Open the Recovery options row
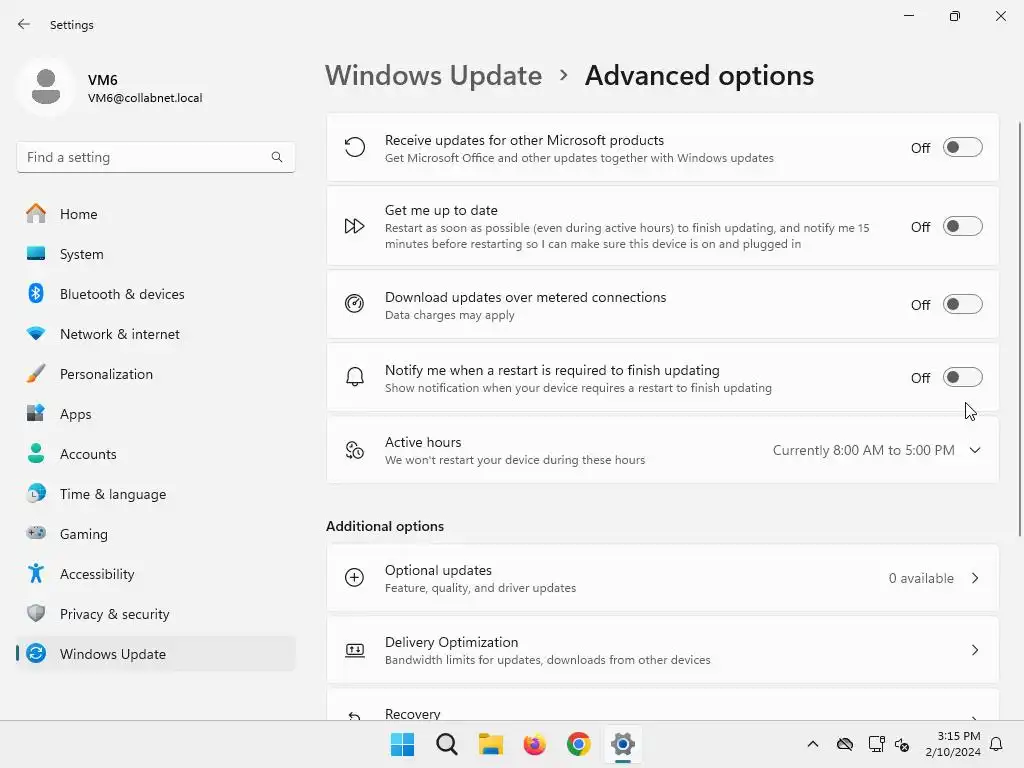This screenshot has height=768, width=1024. pos(662,705)
